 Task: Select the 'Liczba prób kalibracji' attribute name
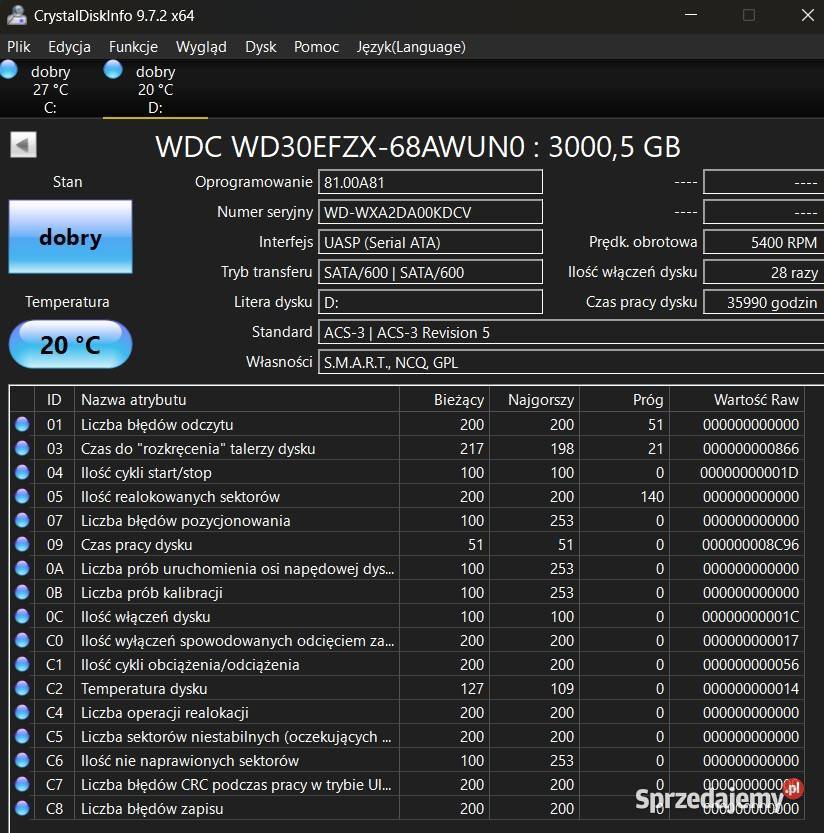tap(151, 592)
